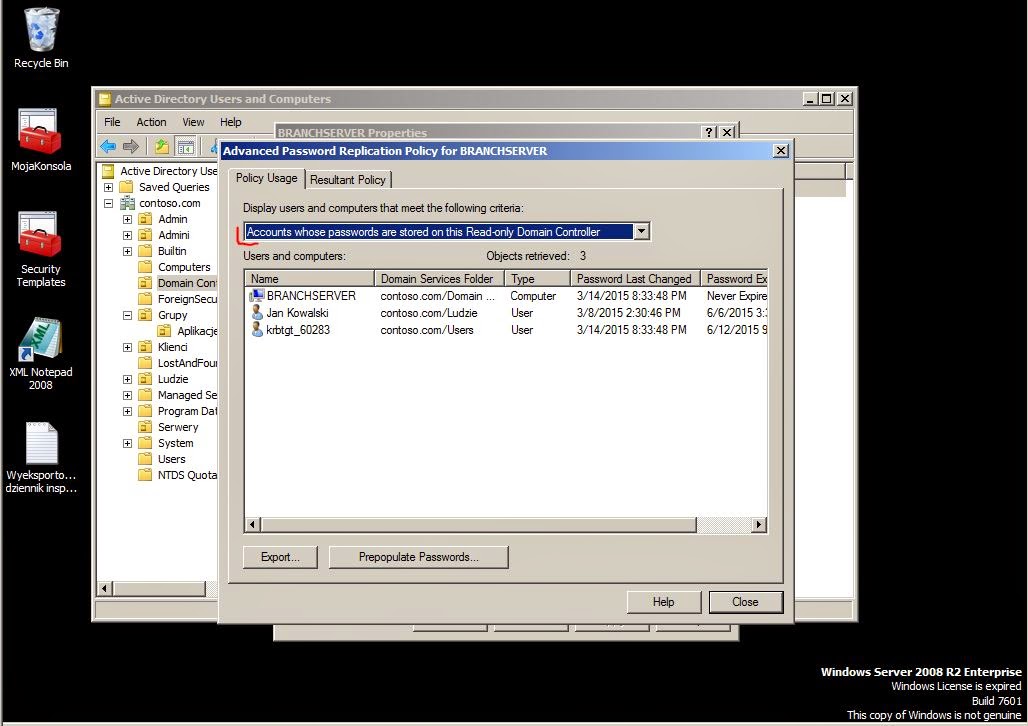This screenshot has width=1028, height=726.
Task: Expand the System node
Action: [x=128, y=443]
